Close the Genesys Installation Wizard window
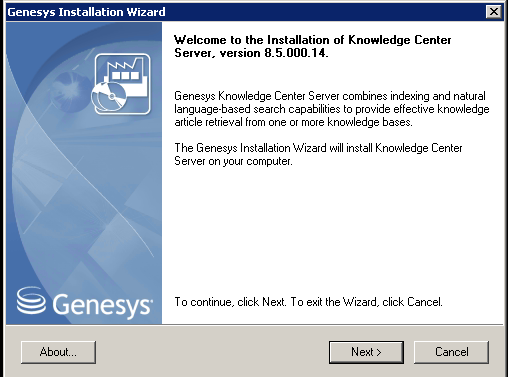The image size is (508, 377). 494,12
